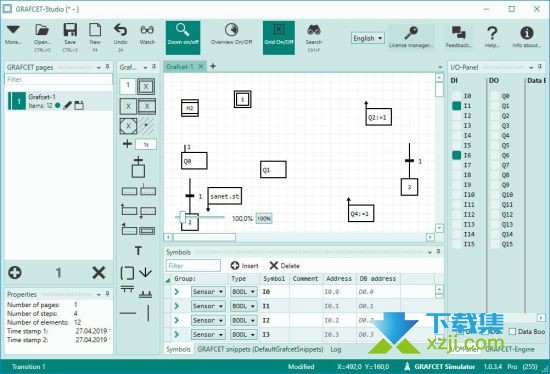This screenshot has width=550, height=374.
Task: Click the Delete symbol button
Action: [x=284, y=266]
